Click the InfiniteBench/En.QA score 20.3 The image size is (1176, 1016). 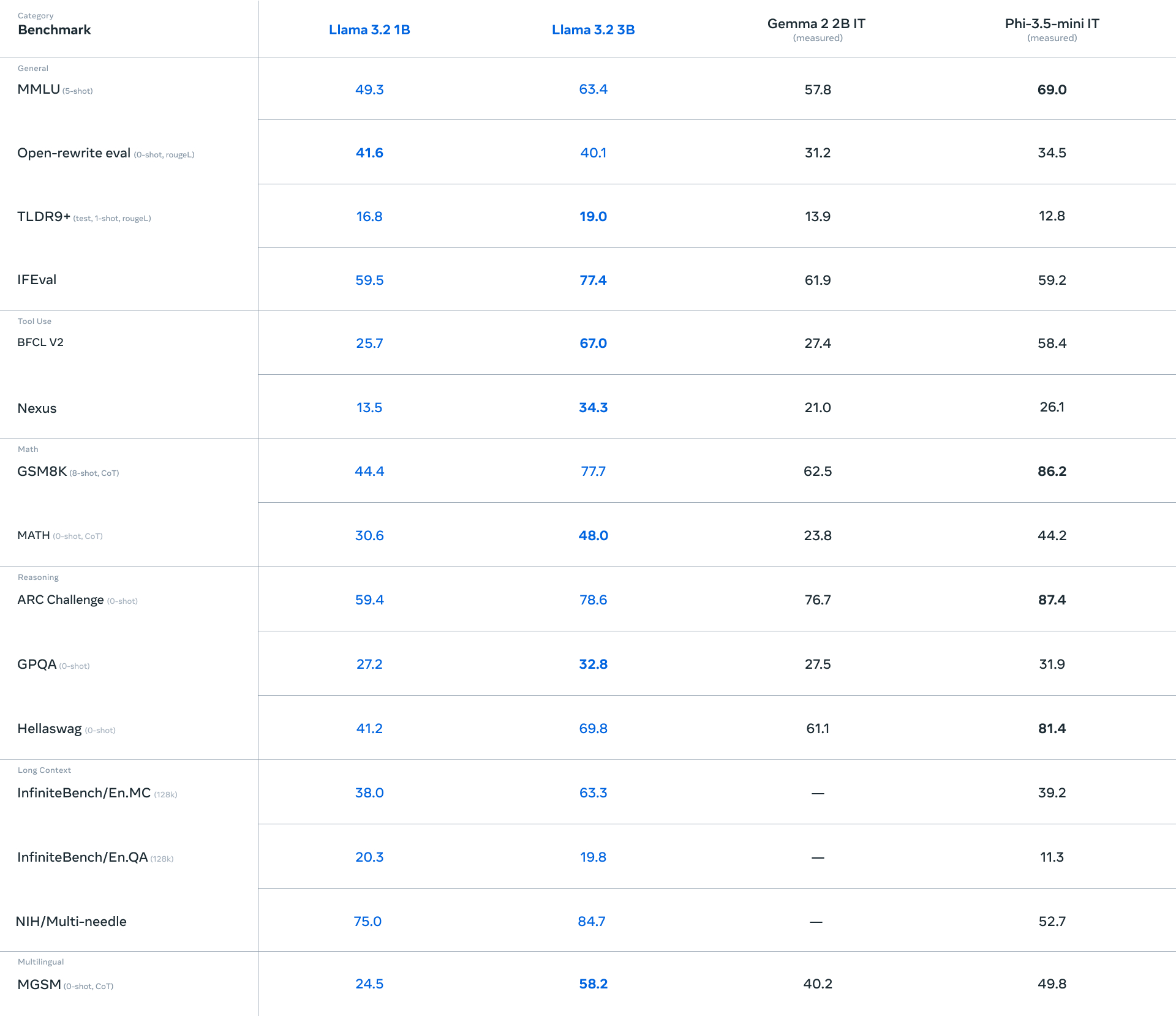pyautogui.click(x=369, y=857)
